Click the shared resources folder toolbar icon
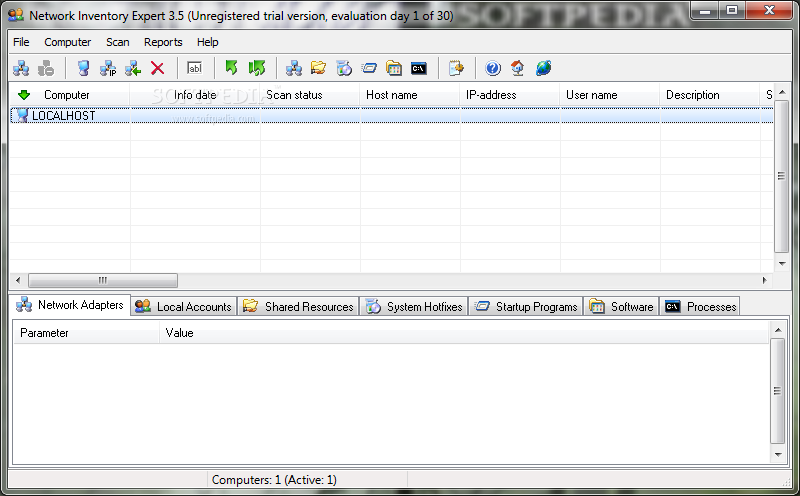Image resolution: width=800 pixels, height=496 pixels. coord(318,68)
